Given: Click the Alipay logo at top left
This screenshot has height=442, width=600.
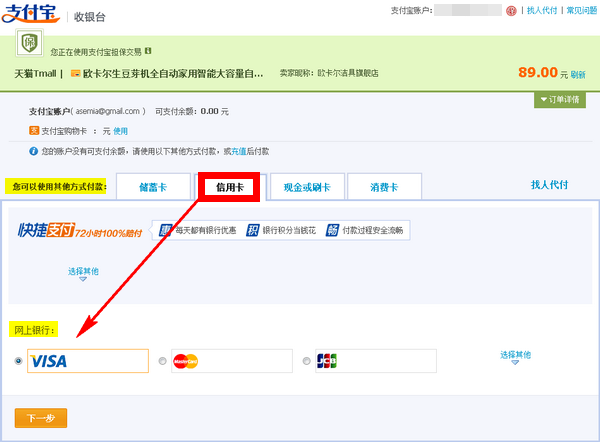Looking at the screenshot, I should click(31, 13).
